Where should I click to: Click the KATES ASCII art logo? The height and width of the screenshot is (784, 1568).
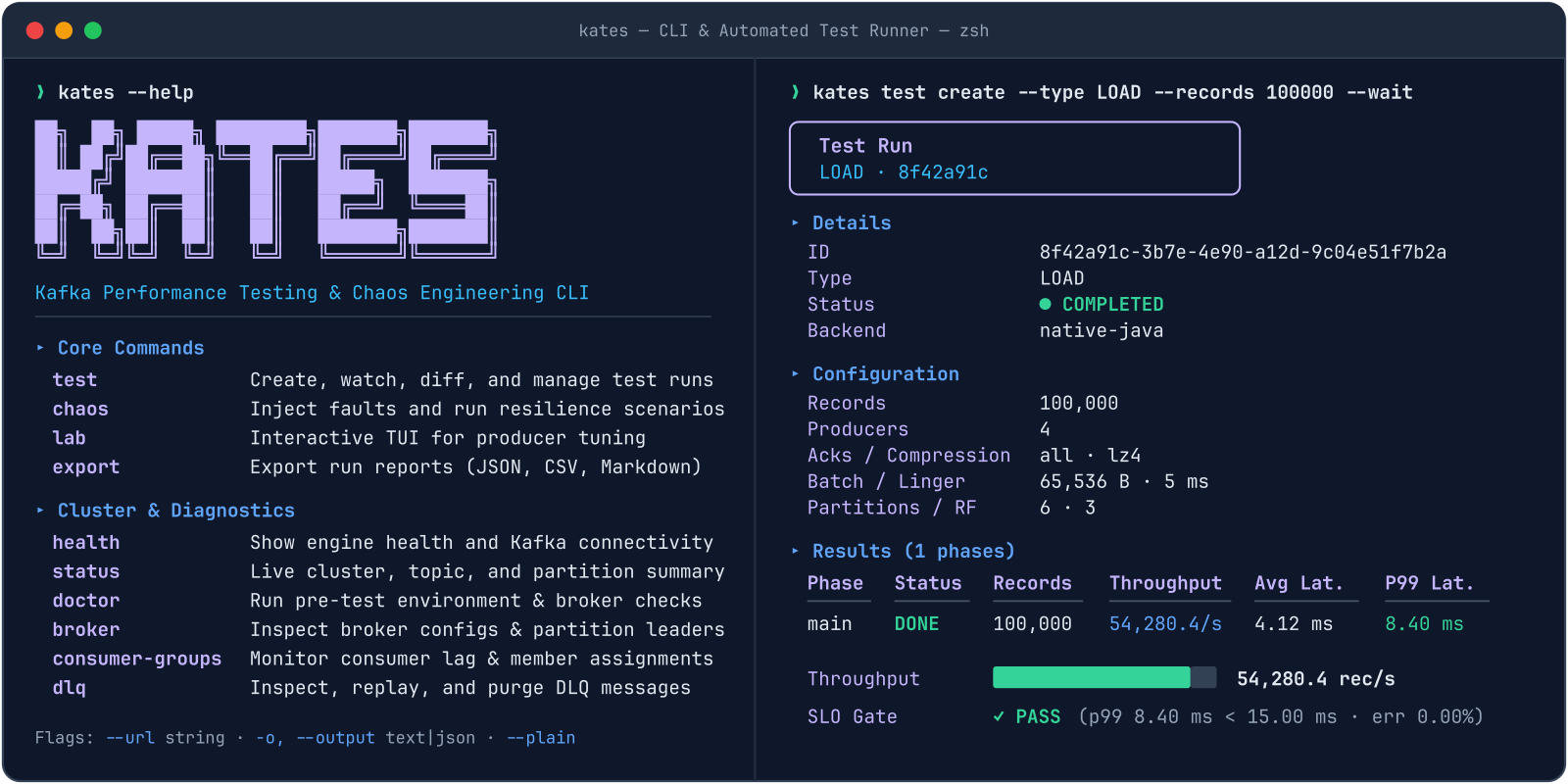coord(266,189)
